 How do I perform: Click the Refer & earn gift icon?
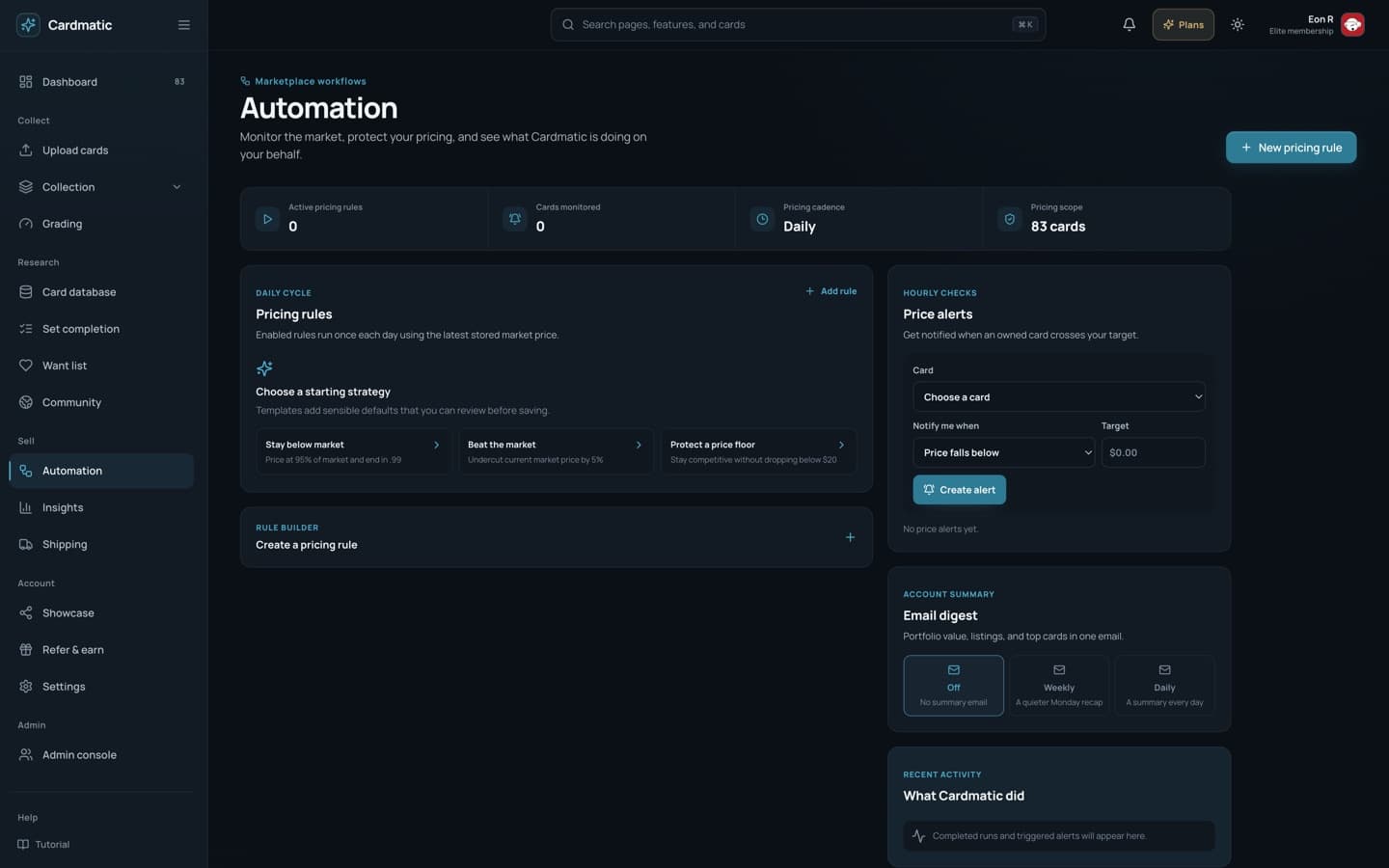click(x=26, y=650)
